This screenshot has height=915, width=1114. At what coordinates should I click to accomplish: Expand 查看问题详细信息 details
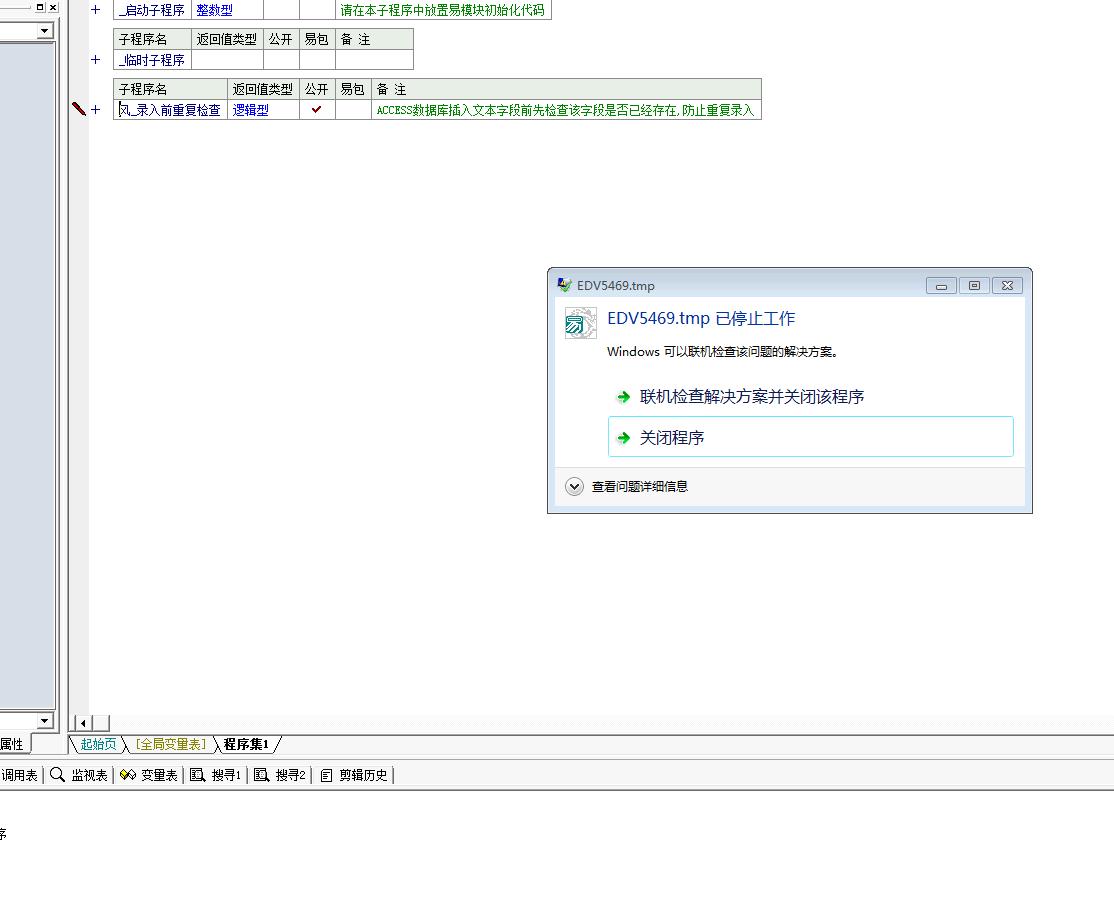(x=574, y=486)
